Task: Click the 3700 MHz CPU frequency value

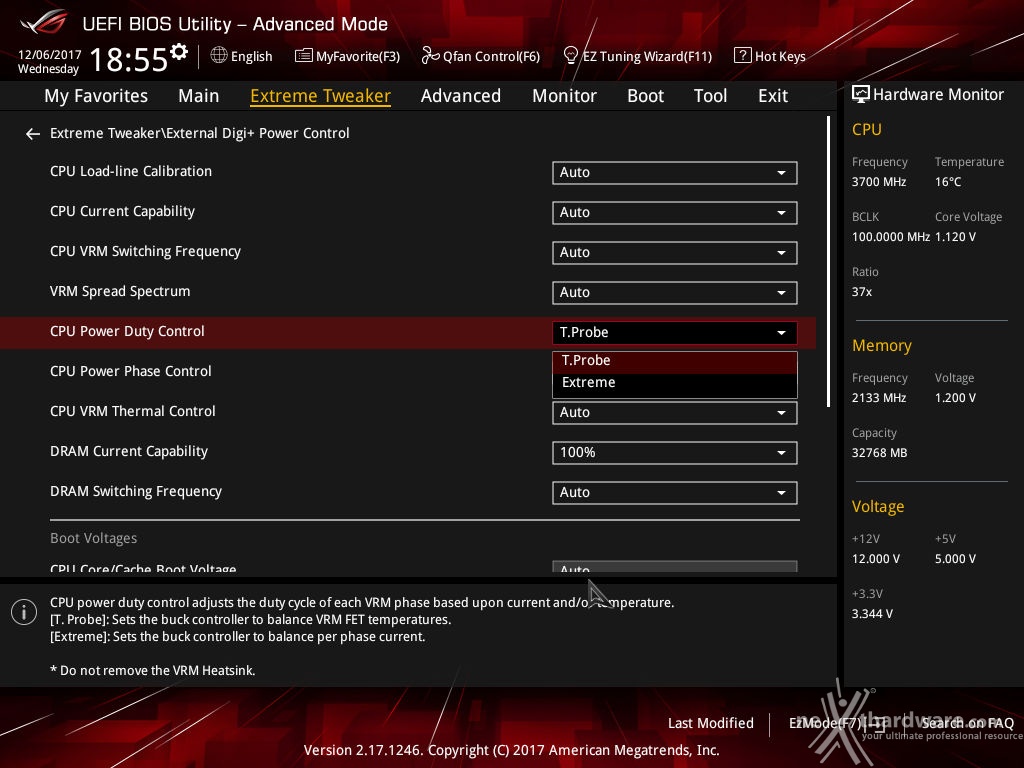Action: 878,182
